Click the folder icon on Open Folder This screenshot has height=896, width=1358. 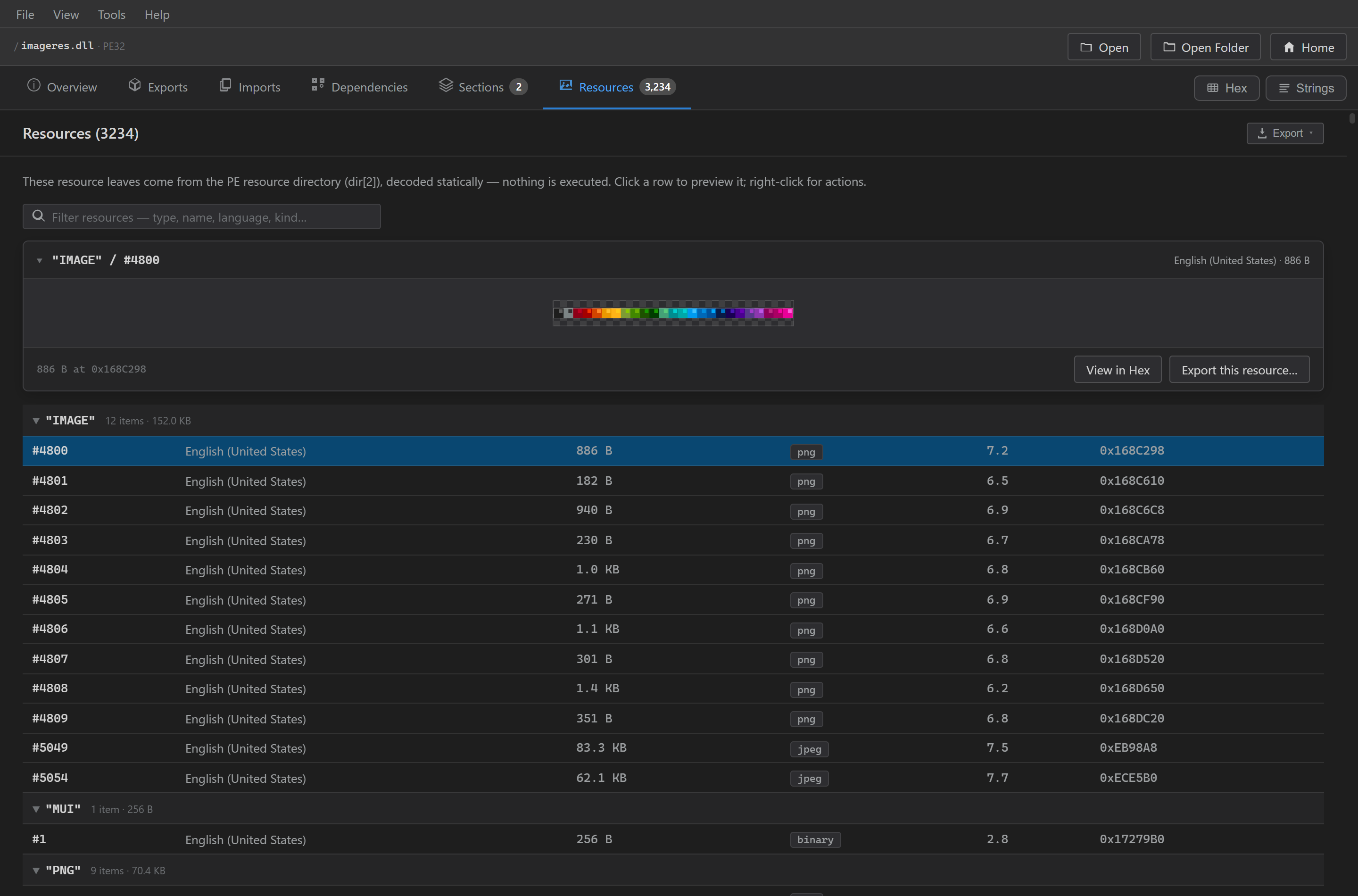[1169, 48]
